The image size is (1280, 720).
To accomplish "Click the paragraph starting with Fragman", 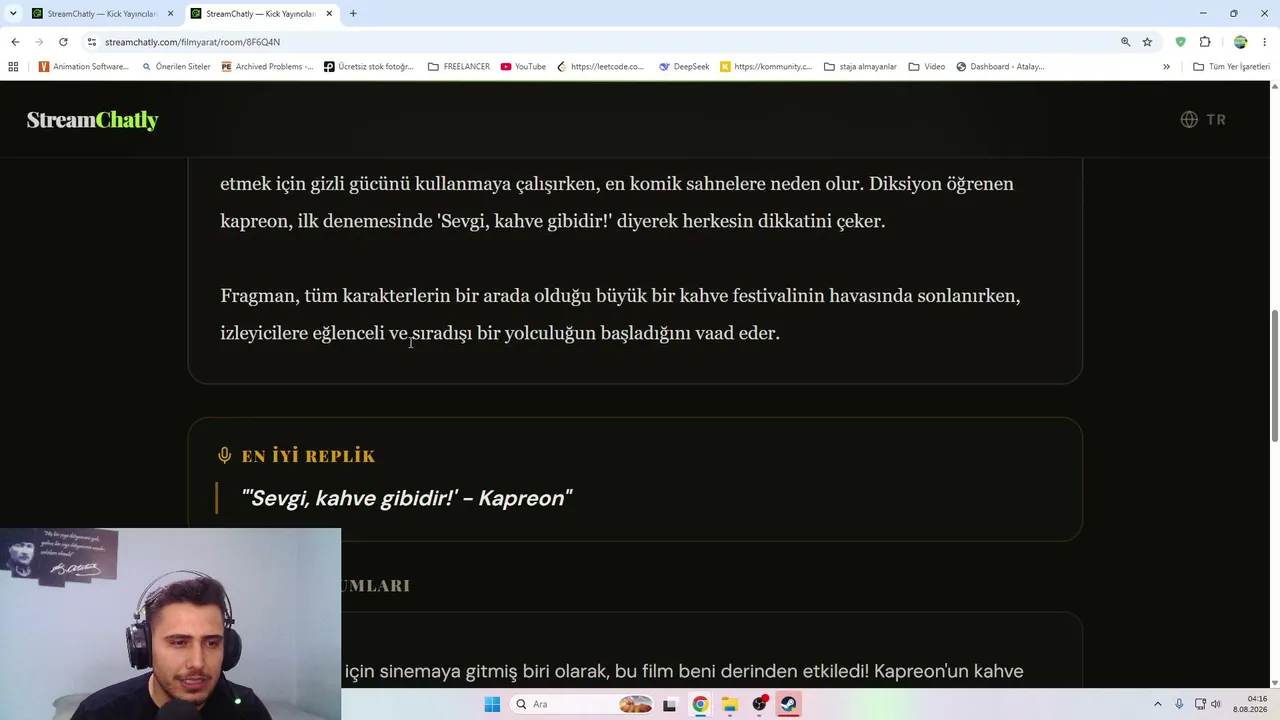I will pyautogui.click(x=620, y=314).
